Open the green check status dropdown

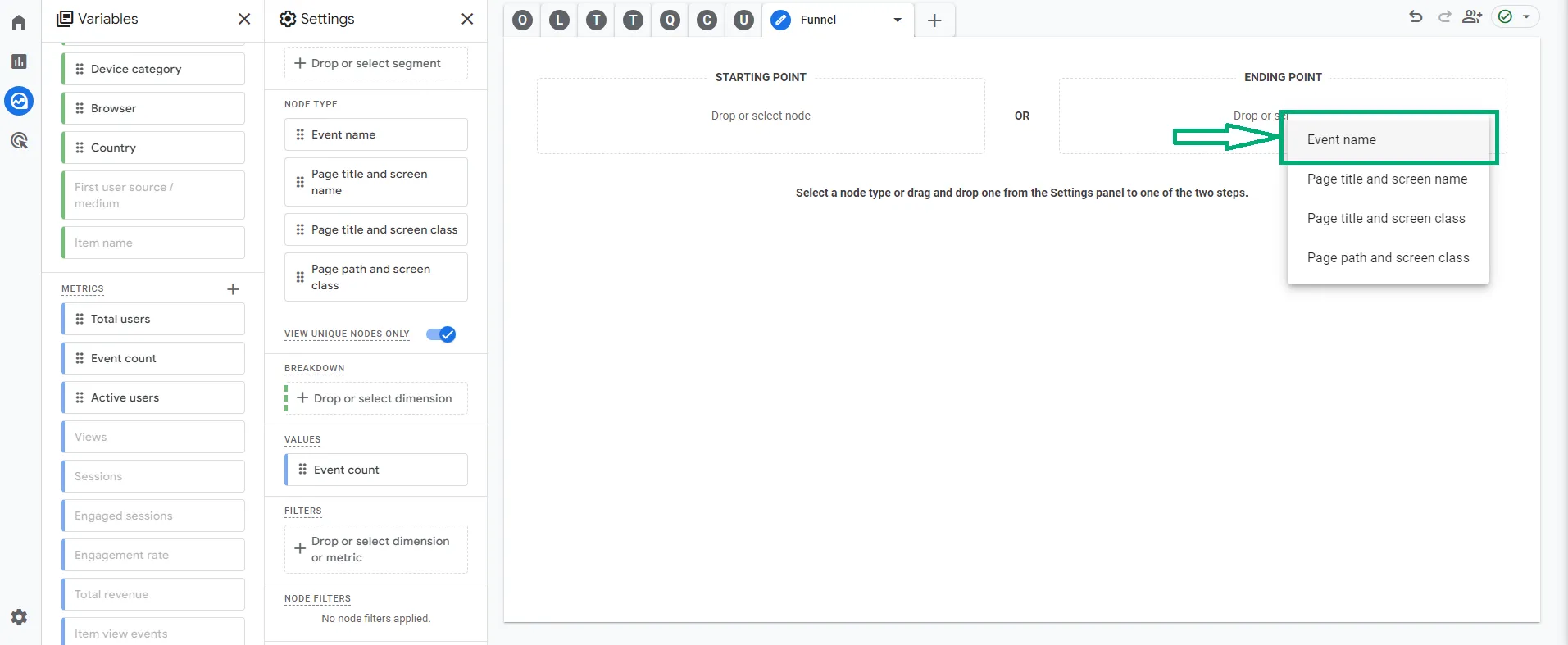point(1515,16)
